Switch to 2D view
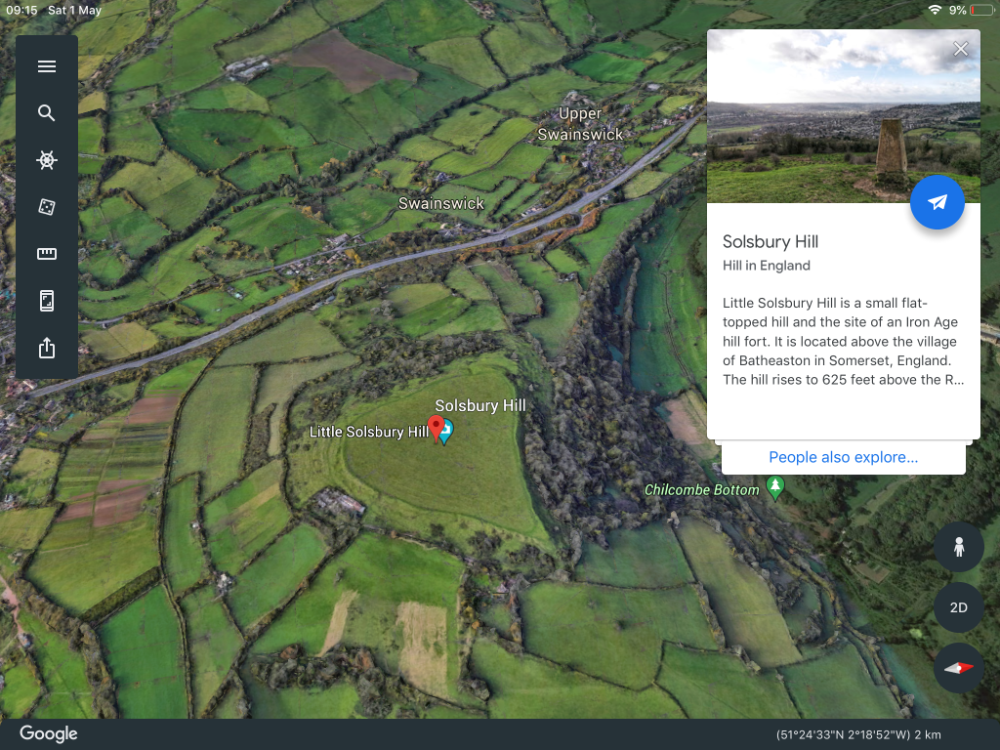1000x750 pixels. (x=959, y=607)
